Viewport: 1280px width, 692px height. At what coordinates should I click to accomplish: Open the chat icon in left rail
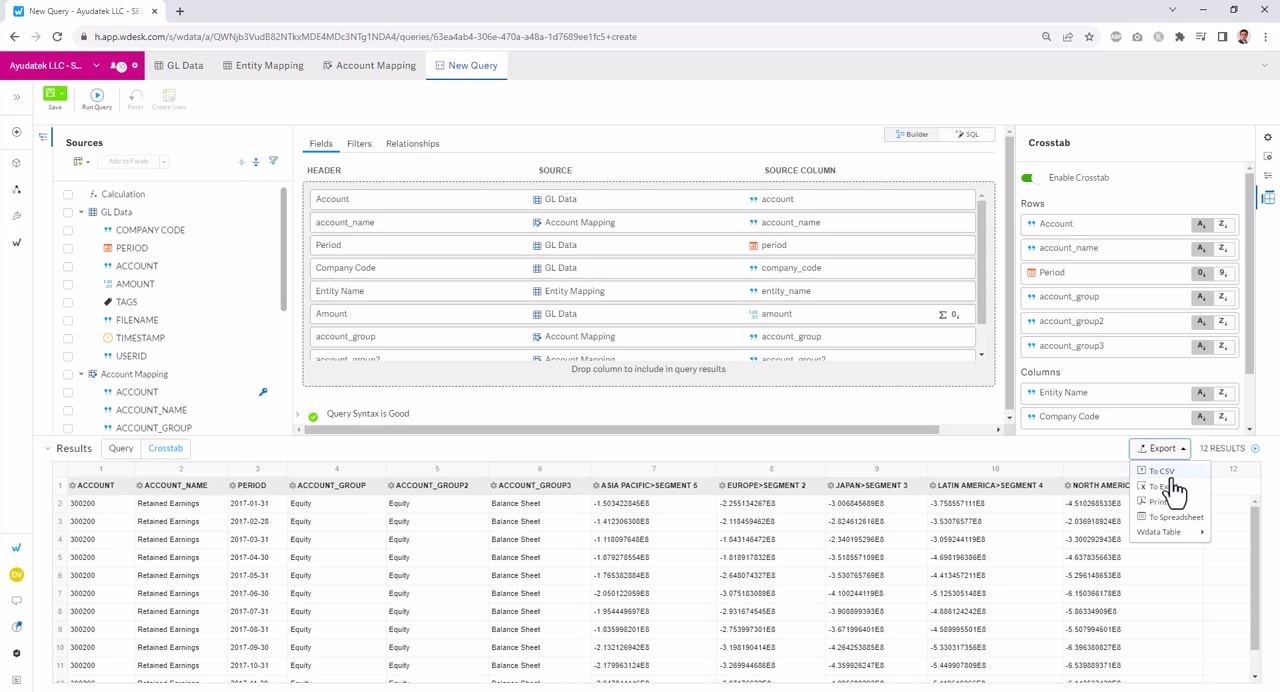click(17, 601)
